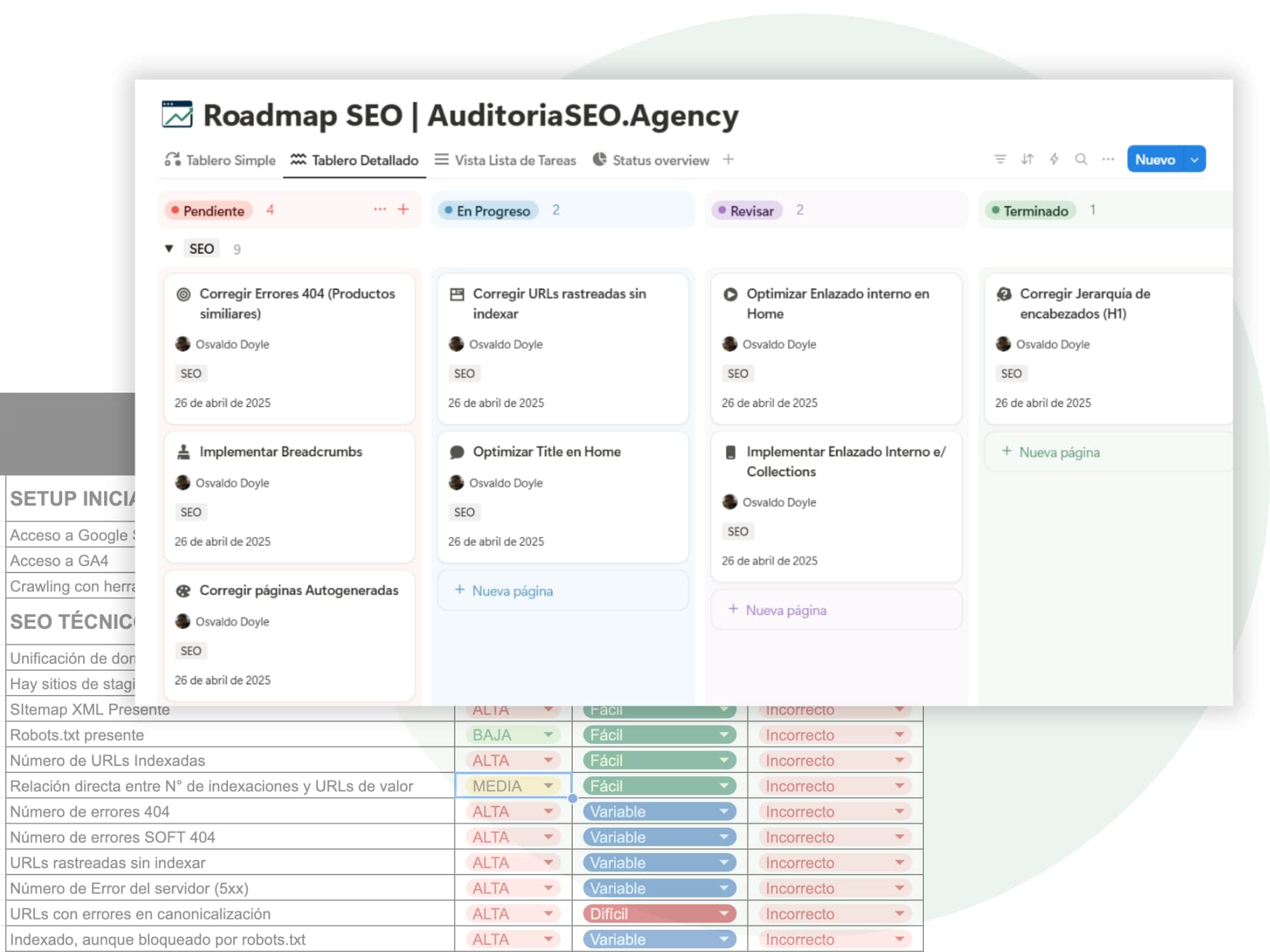This screenshot has height=952, width=1270.
Task: Open the Optimizar Title en Home card
Action: click(x=547, y=452)
